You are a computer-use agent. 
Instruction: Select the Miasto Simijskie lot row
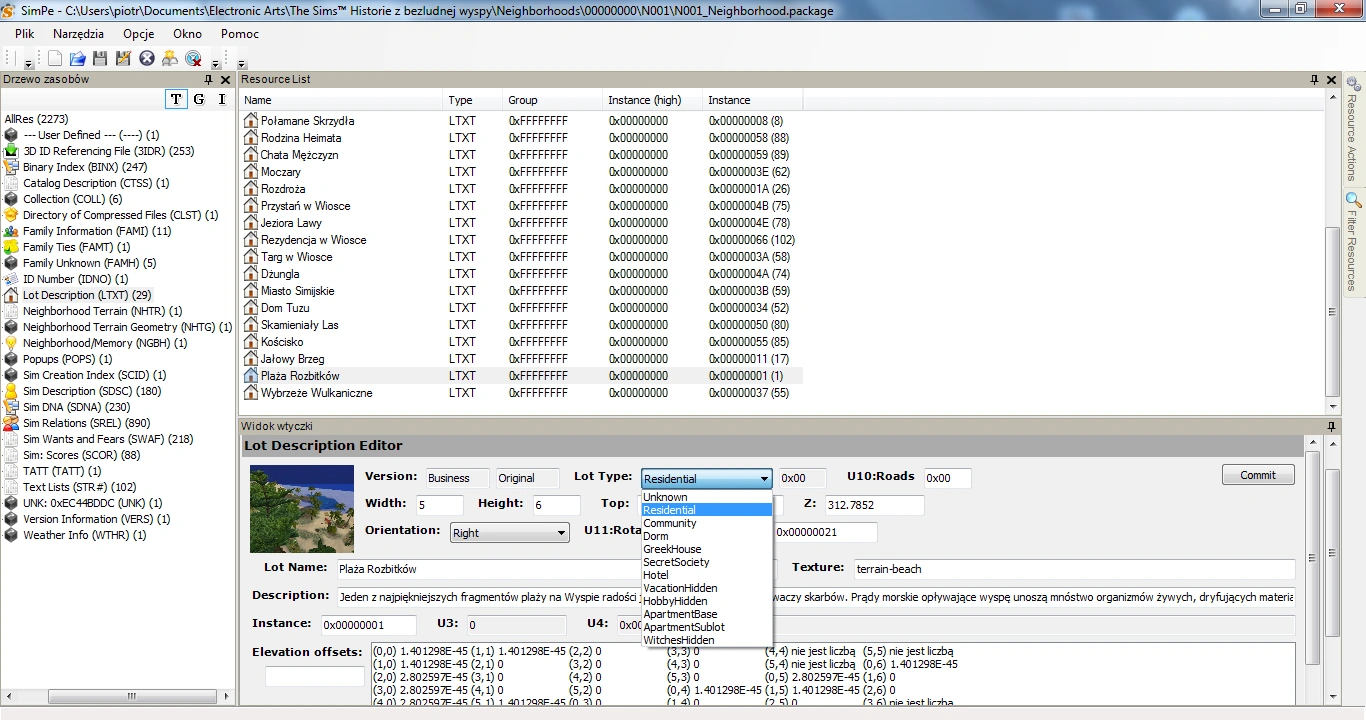click(521, 291)
